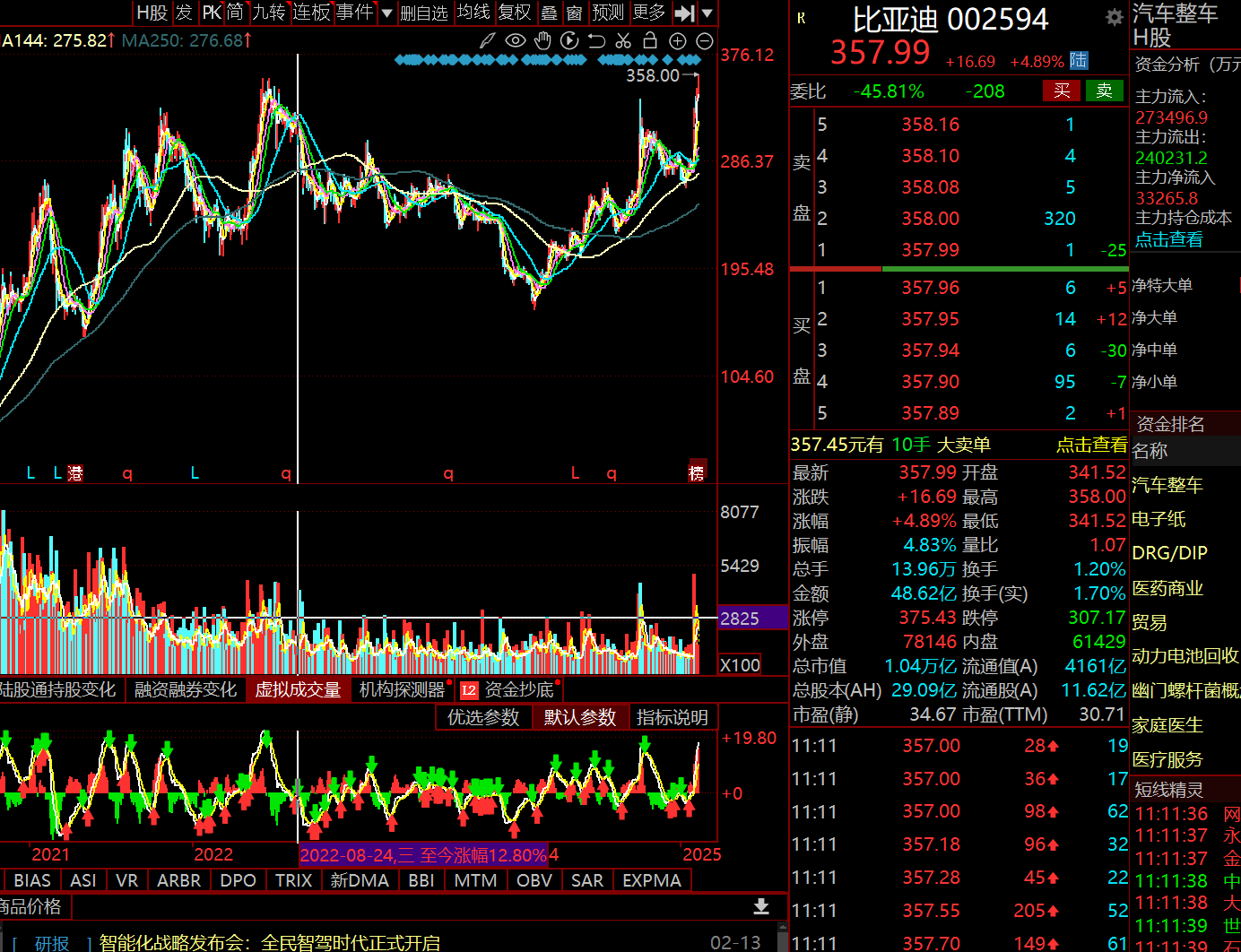Toggle the 九转 indicator
The width and height of the screenshot is (1241, 952).
(268, 13)
